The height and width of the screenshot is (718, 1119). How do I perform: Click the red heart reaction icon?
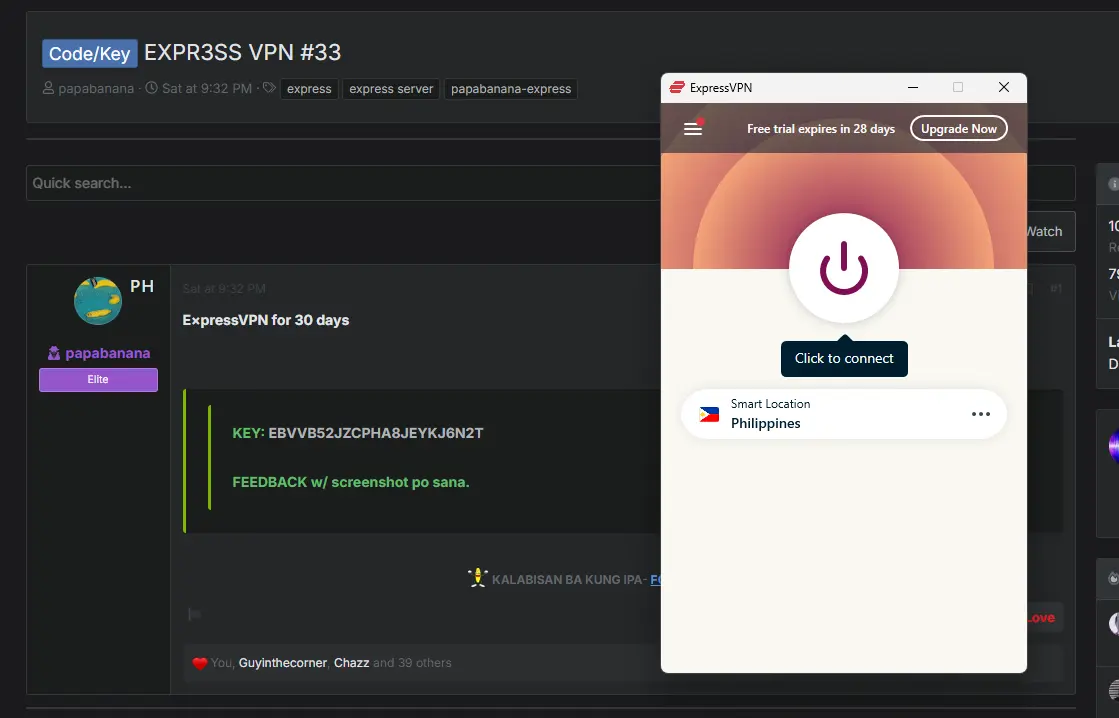[200, 663]
